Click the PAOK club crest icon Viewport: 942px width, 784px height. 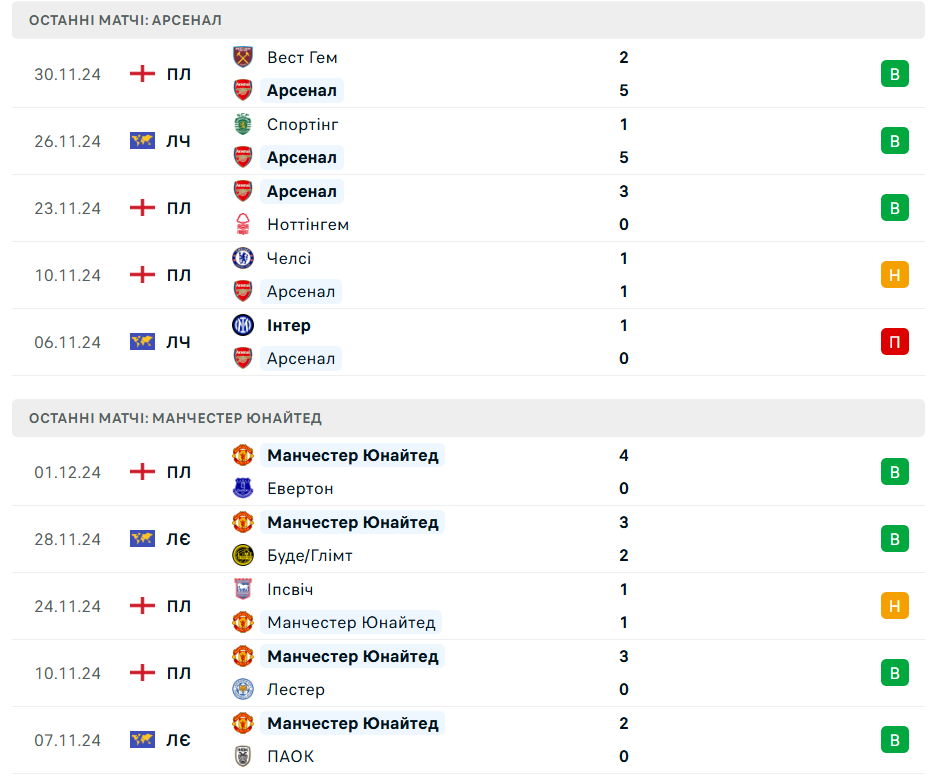pyautogui.click(x=243, y=756)
